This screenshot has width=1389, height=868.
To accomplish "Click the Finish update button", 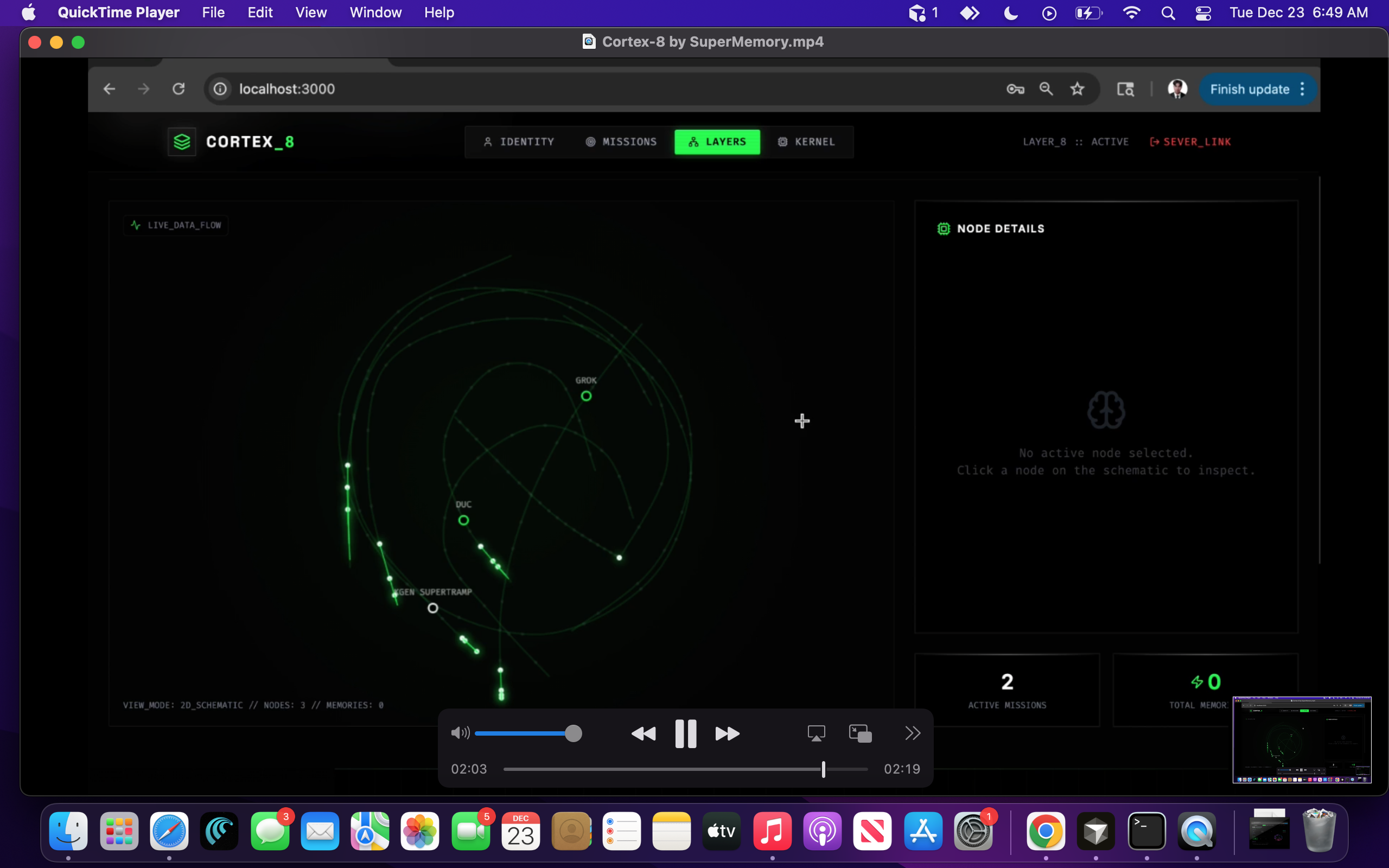I will [1249, 89].
